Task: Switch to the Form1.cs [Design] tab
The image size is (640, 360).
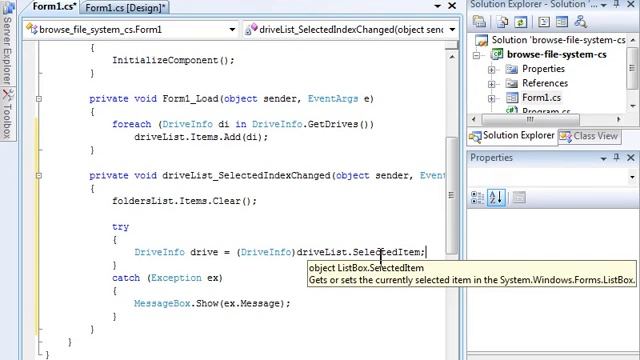Action: point(124,7)
